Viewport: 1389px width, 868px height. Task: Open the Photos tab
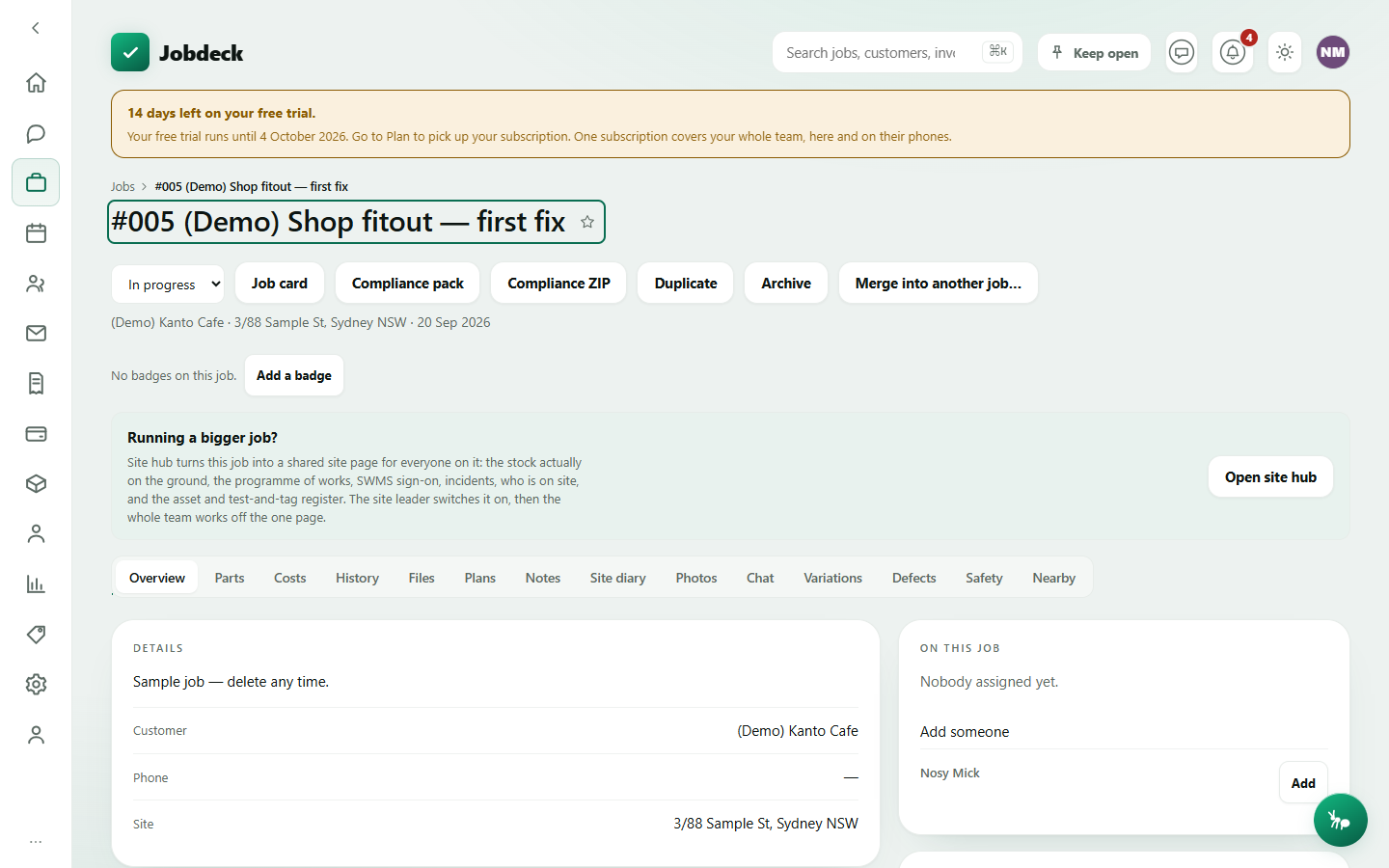point(696,578)
